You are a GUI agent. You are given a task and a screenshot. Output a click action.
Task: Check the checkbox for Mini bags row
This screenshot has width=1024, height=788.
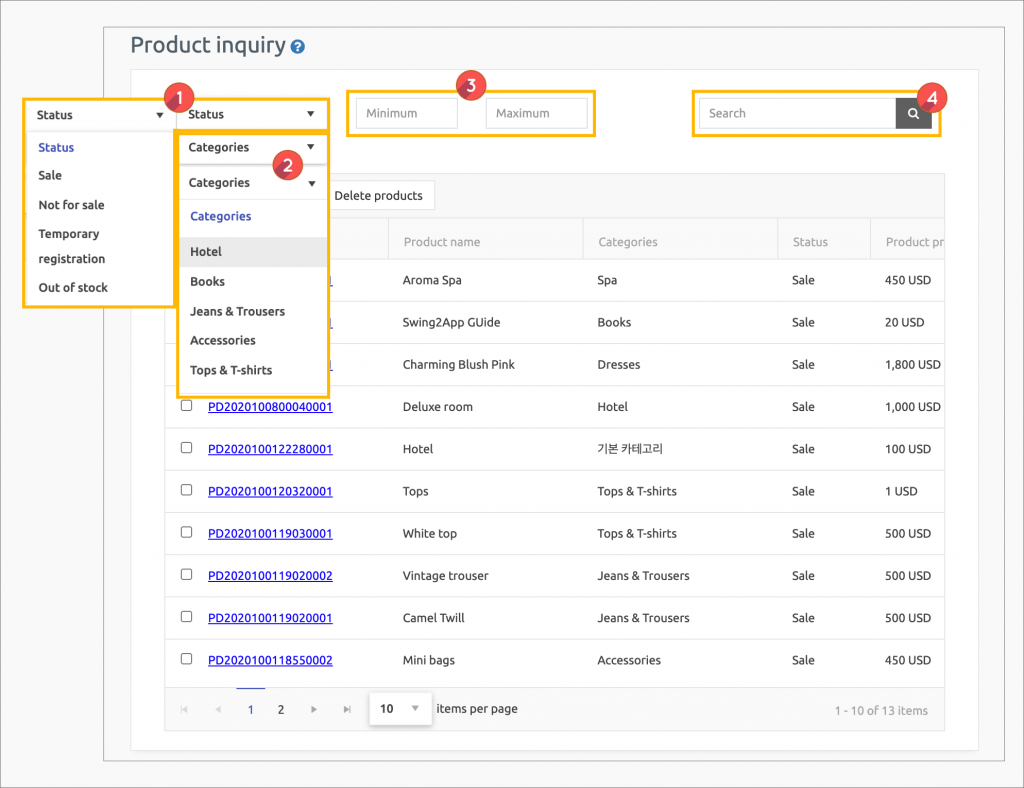[186, 659]
